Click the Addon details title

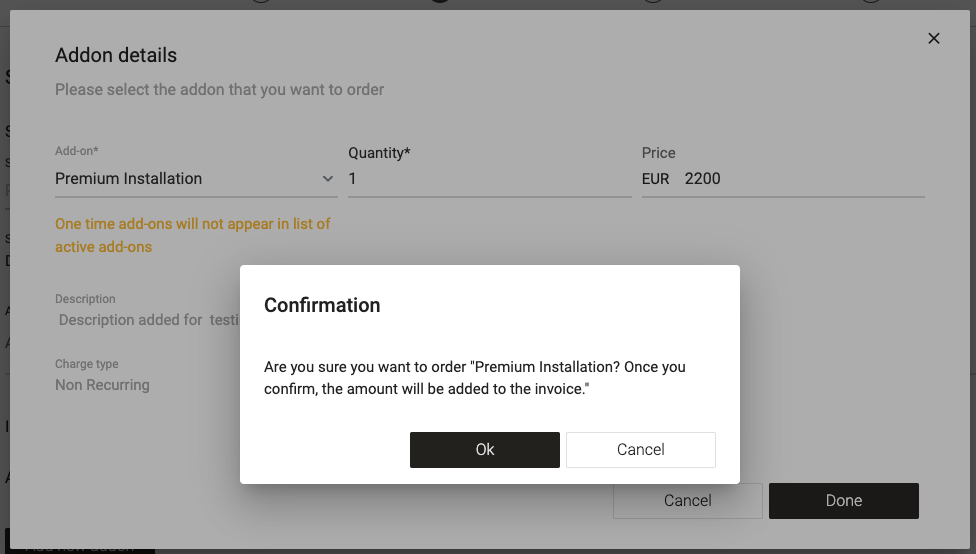coord(116,56)
